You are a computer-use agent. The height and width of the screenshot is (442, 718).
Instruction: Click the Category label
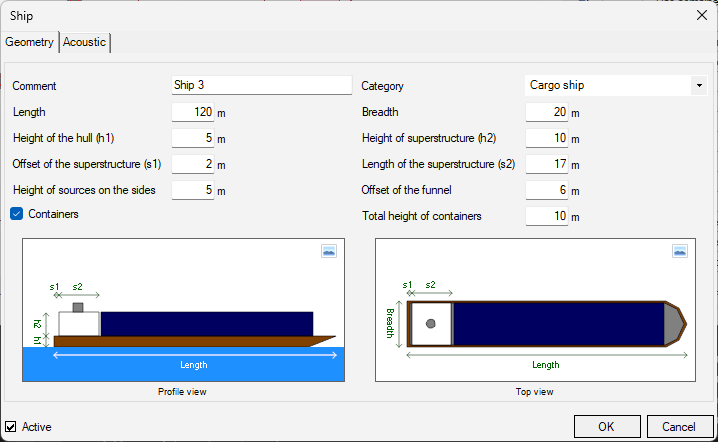(x=382, y=86)
